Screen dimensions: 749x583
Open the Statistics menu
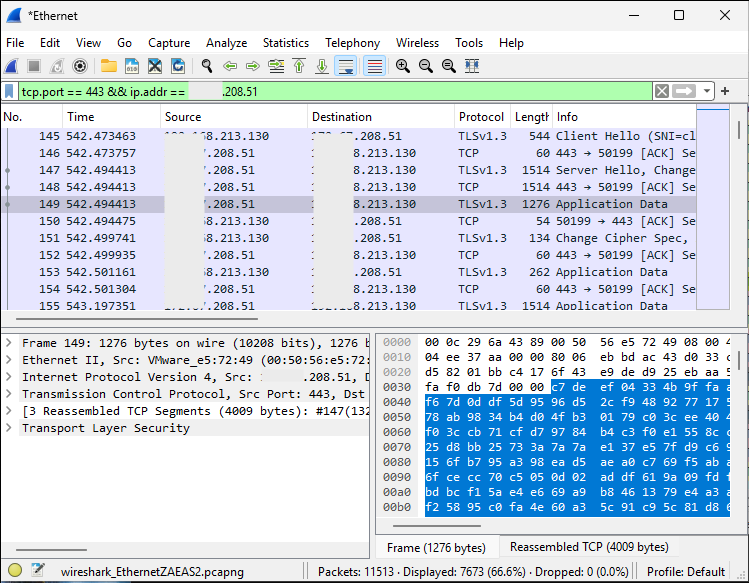[x=286, y=43]
